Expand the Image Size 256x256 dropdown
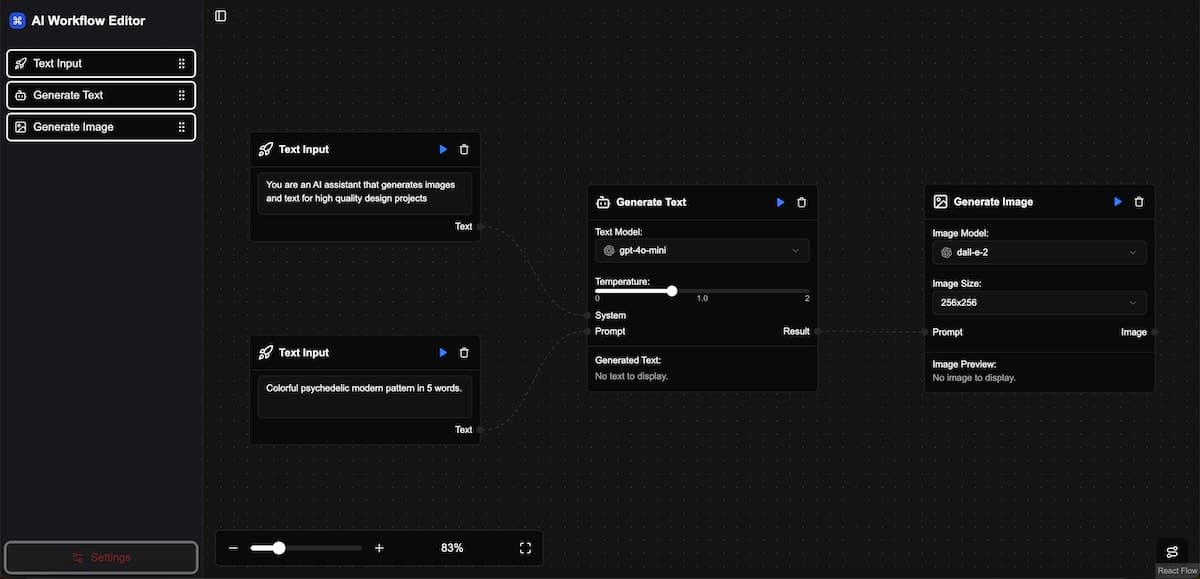The image size is (1200, 579). pos(1039,302)
